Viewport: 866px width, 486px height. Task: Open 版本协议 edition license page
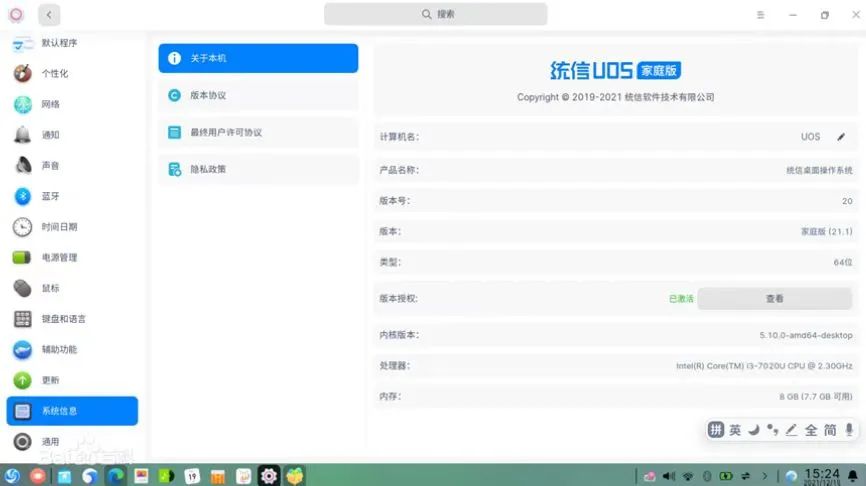pos(258,95)
